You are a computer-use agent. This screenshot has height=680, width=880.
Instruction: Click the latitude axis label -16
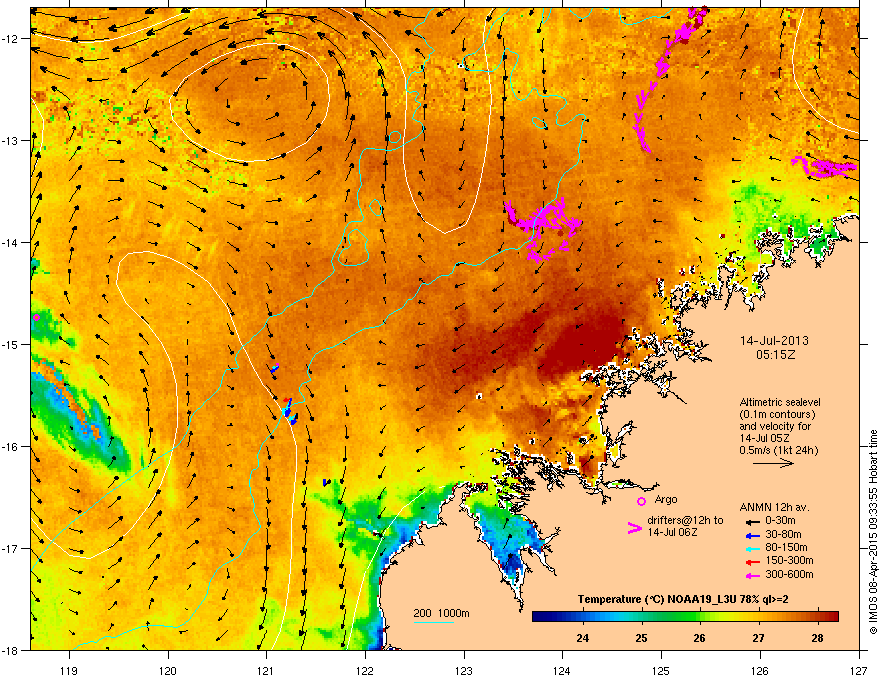click(x=10, y=447)
